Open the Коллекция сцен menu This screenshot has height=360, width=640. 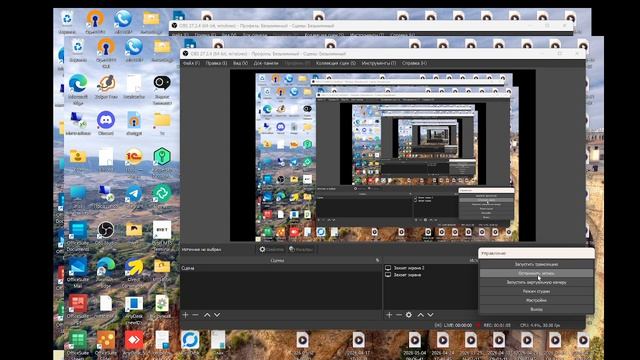point(336,63)
